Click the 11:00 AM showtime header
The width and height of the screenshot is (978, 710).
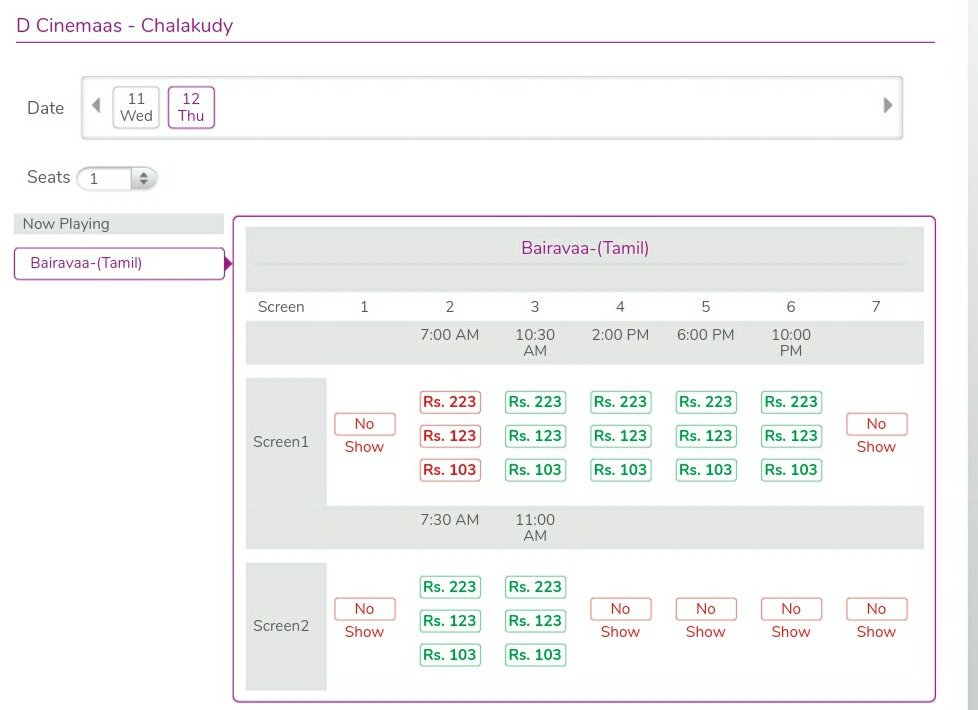click(x=535, y=527)
